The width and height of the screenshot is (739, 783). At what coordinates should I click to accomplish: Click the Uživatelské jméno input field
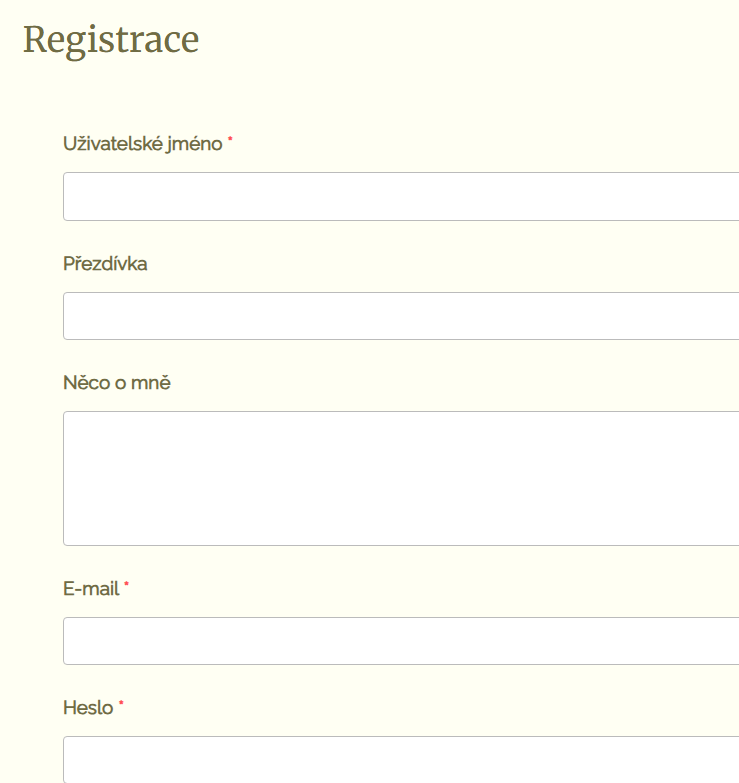click(400, 196)
